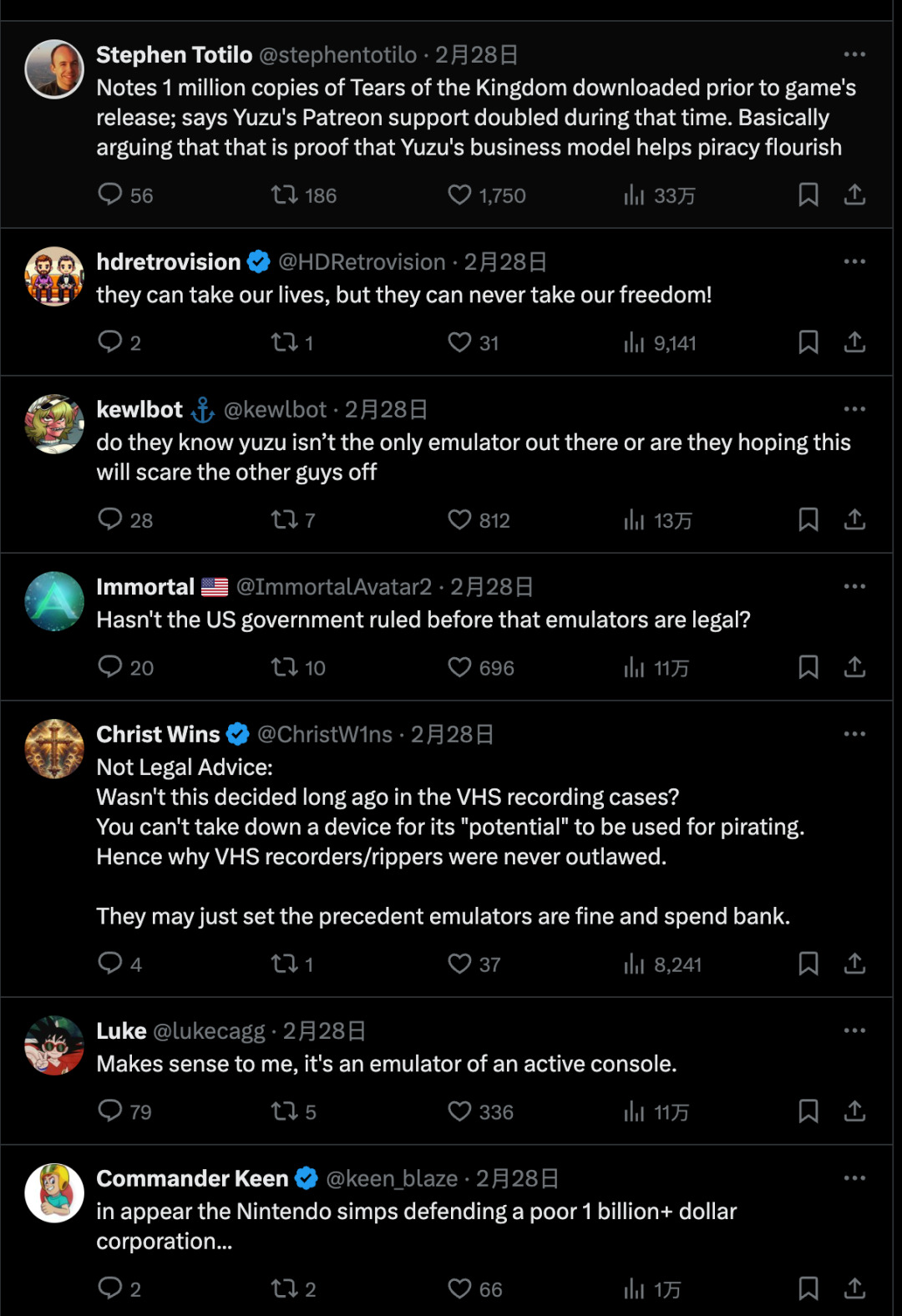
Task: Bookmark hdretrovision's freedom tweet
Action: coord(808,342)
